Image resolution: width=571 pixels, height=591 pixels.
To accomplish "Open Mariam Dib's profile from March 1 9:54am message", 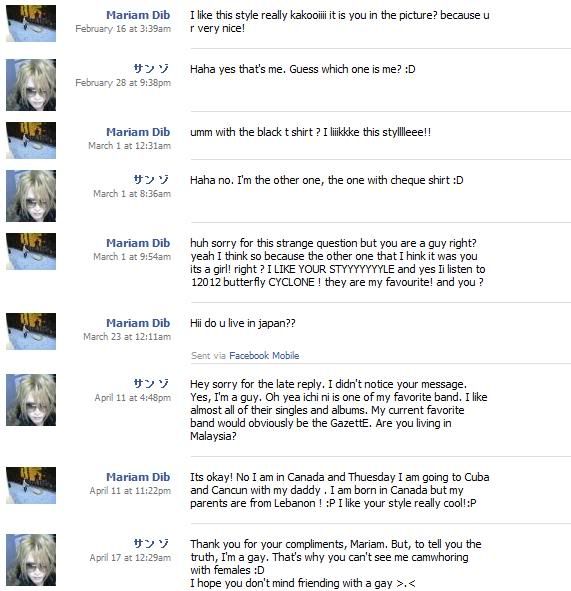I will [138, 243].
